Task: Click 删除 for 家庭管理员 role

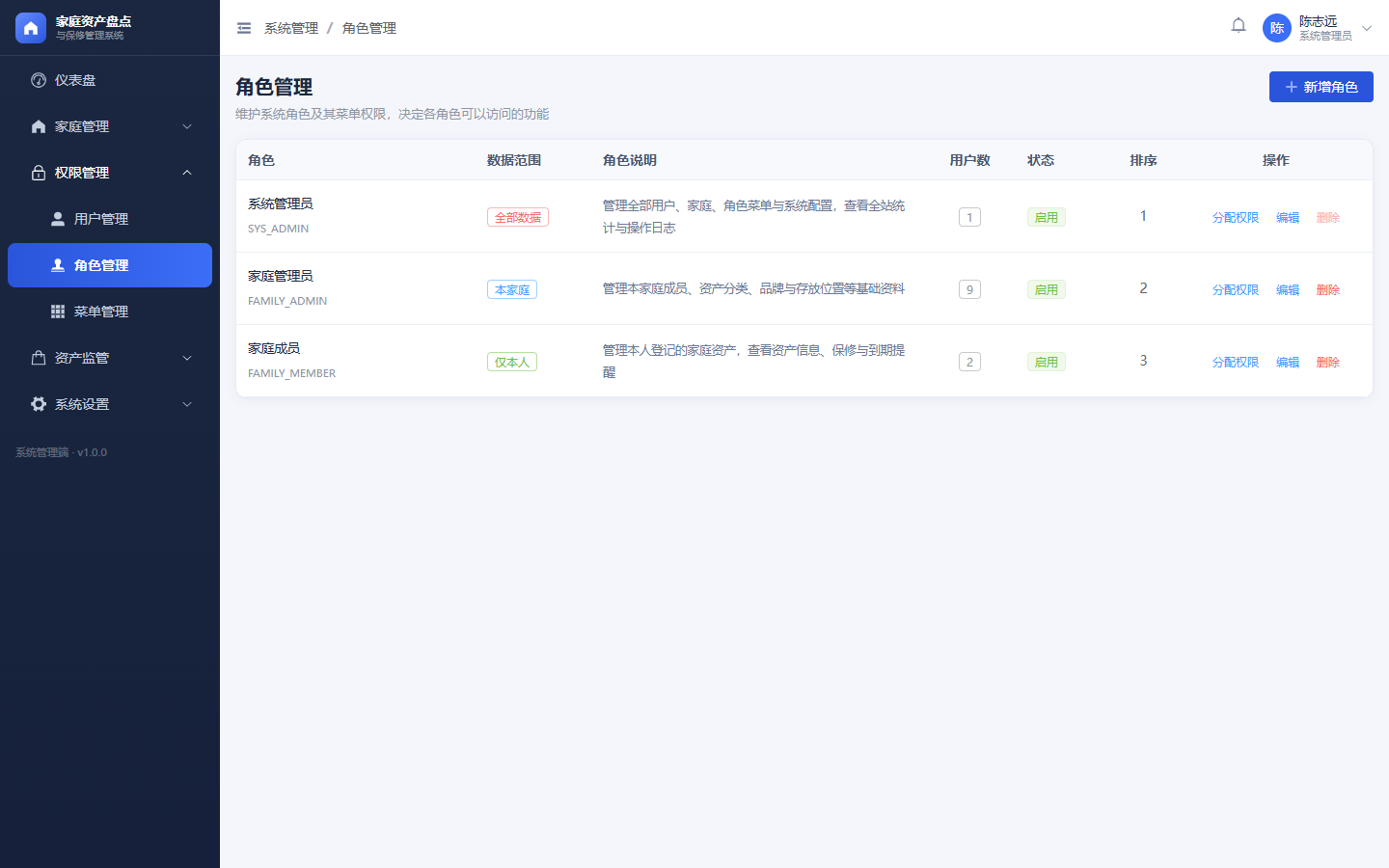Action: click(1328, 289)
